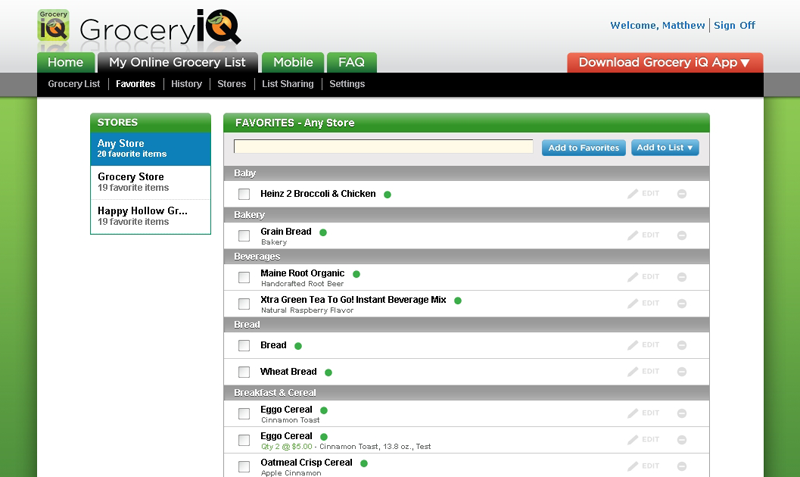Check Eggo Cereal Qty 2 checkbox
The width and height of the screenshot is (800, 477).
pos(244,440)
